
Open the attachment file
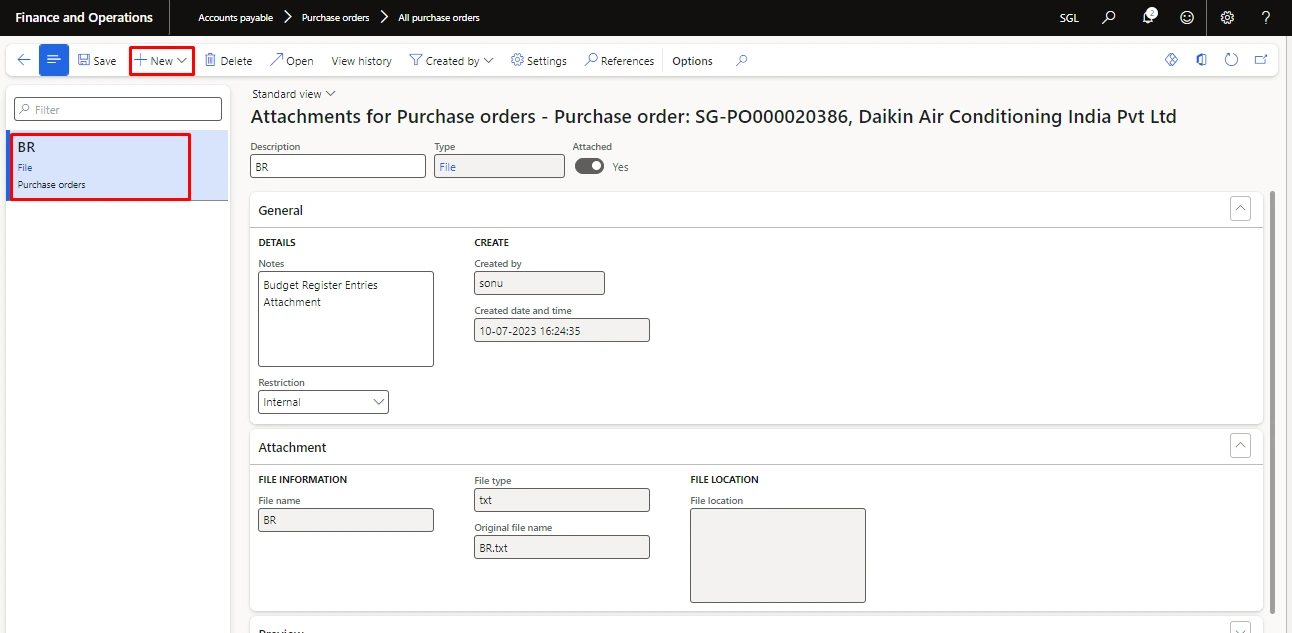[x=291, y=61]
